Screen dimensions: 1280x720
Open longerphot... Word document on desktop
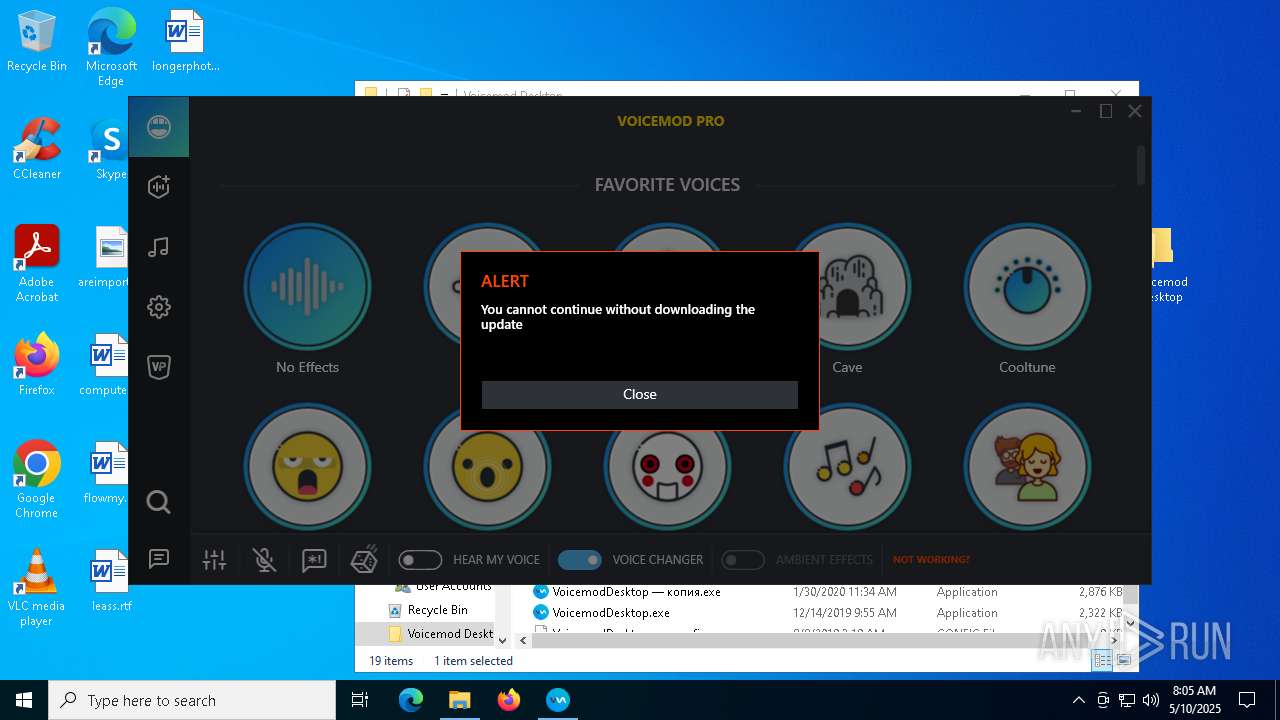[185, 42]
